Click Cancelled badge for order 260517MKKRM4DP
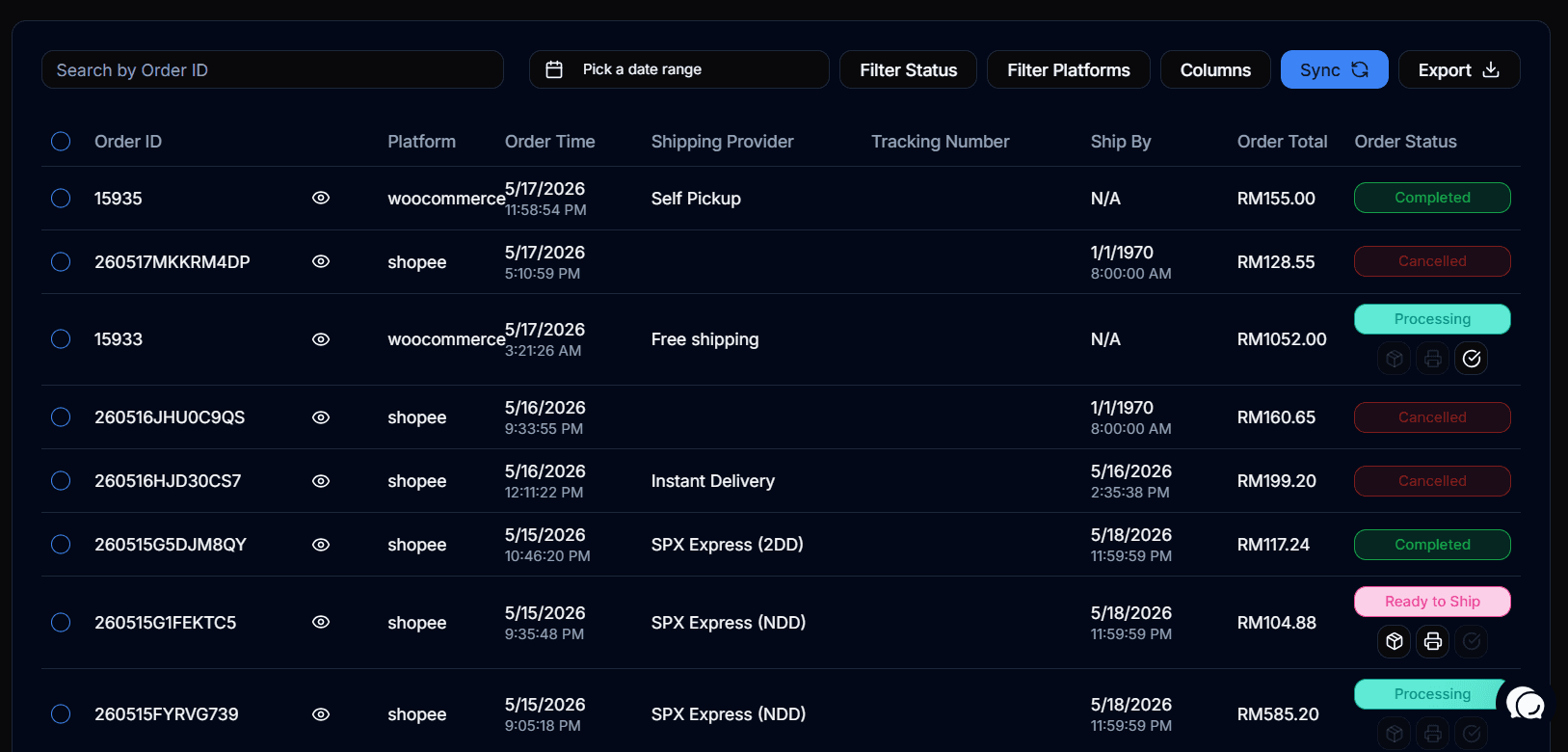The image size is (1568, 752). pos(1432,261)
